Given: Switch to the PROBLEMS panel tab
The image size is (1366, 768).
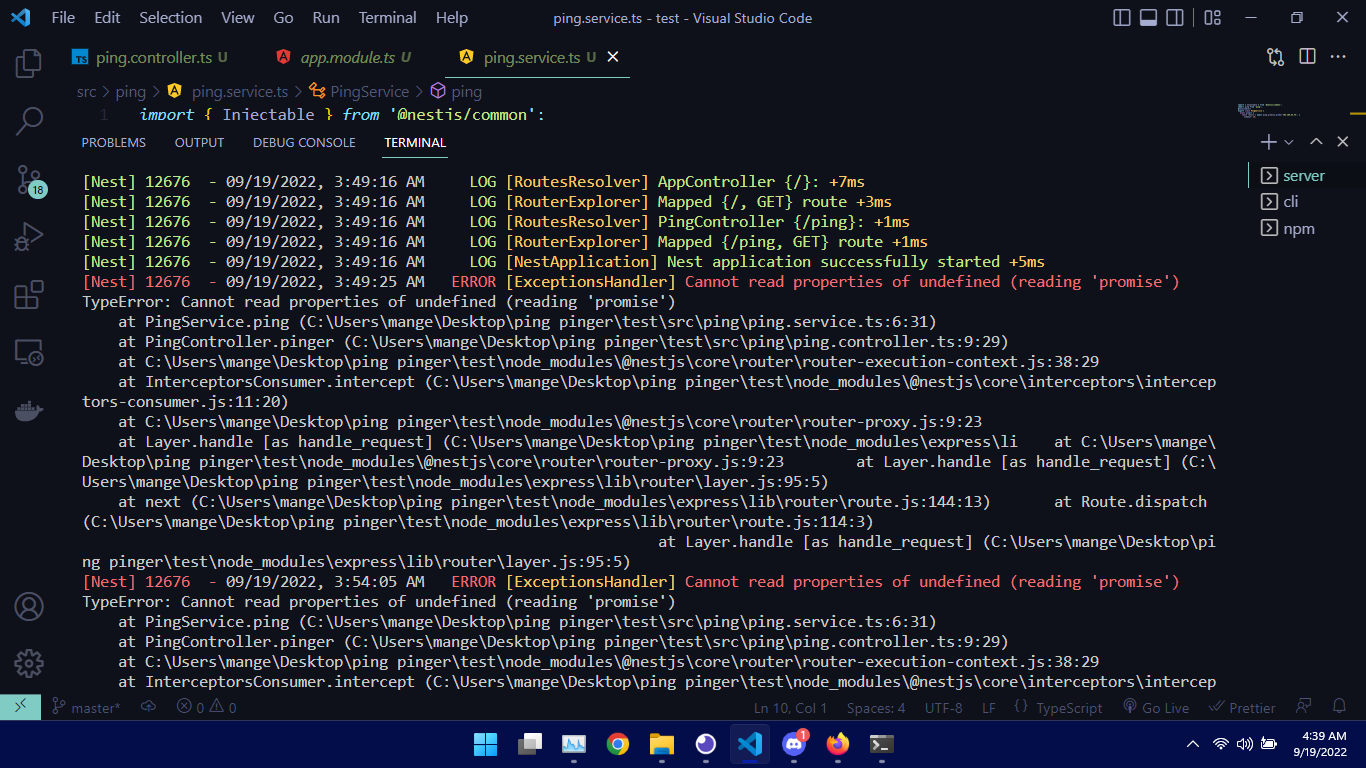Looking at the screenshot, I should pyautogui.click(x=113, y=142).
